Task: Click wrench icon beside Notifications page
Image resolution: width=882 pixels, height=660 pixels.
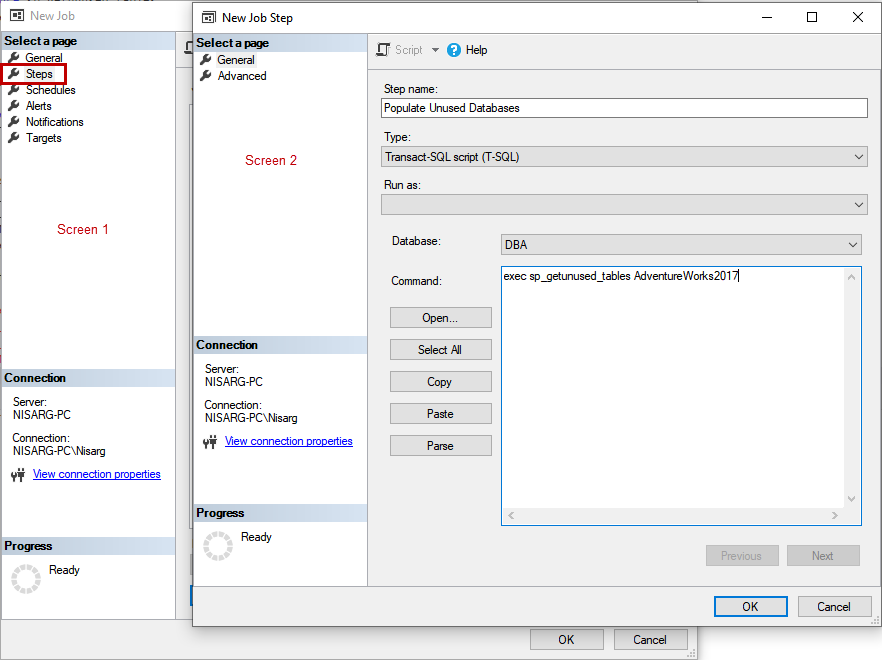Action: (x=14, y=122)
